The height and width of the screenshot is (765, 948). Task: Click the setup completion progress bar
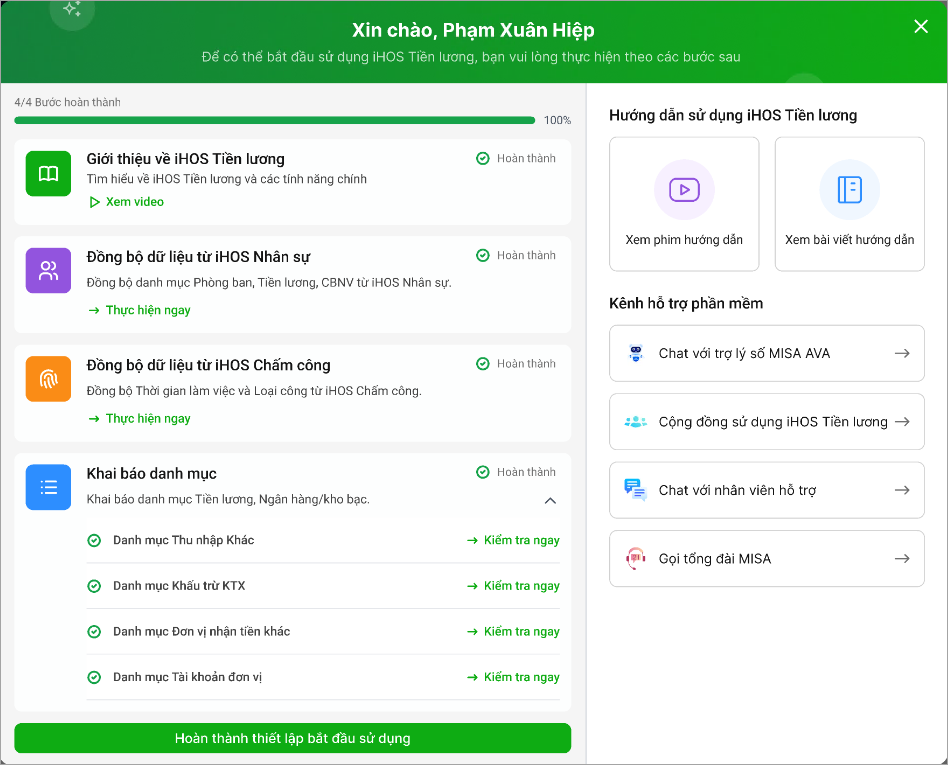tap(274, 120)
